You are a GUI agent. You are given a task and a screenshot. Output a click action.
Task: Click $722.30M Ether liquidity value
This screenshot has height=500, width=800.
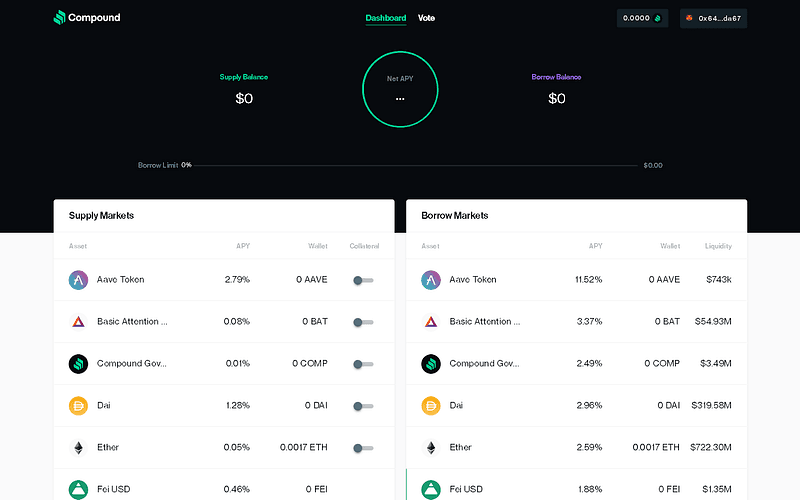[711, 447]
